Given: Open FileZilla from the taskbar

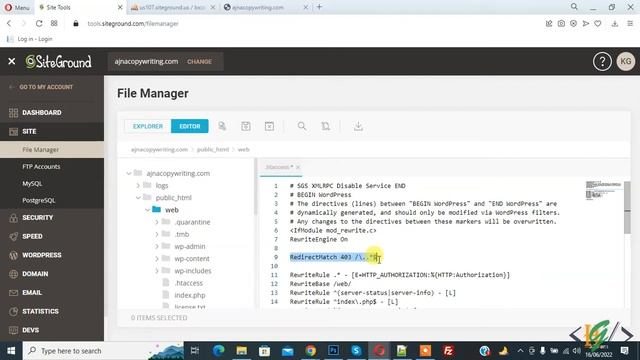Looking at the screenshot, I should pyautogui.click(x=448, y=351).
